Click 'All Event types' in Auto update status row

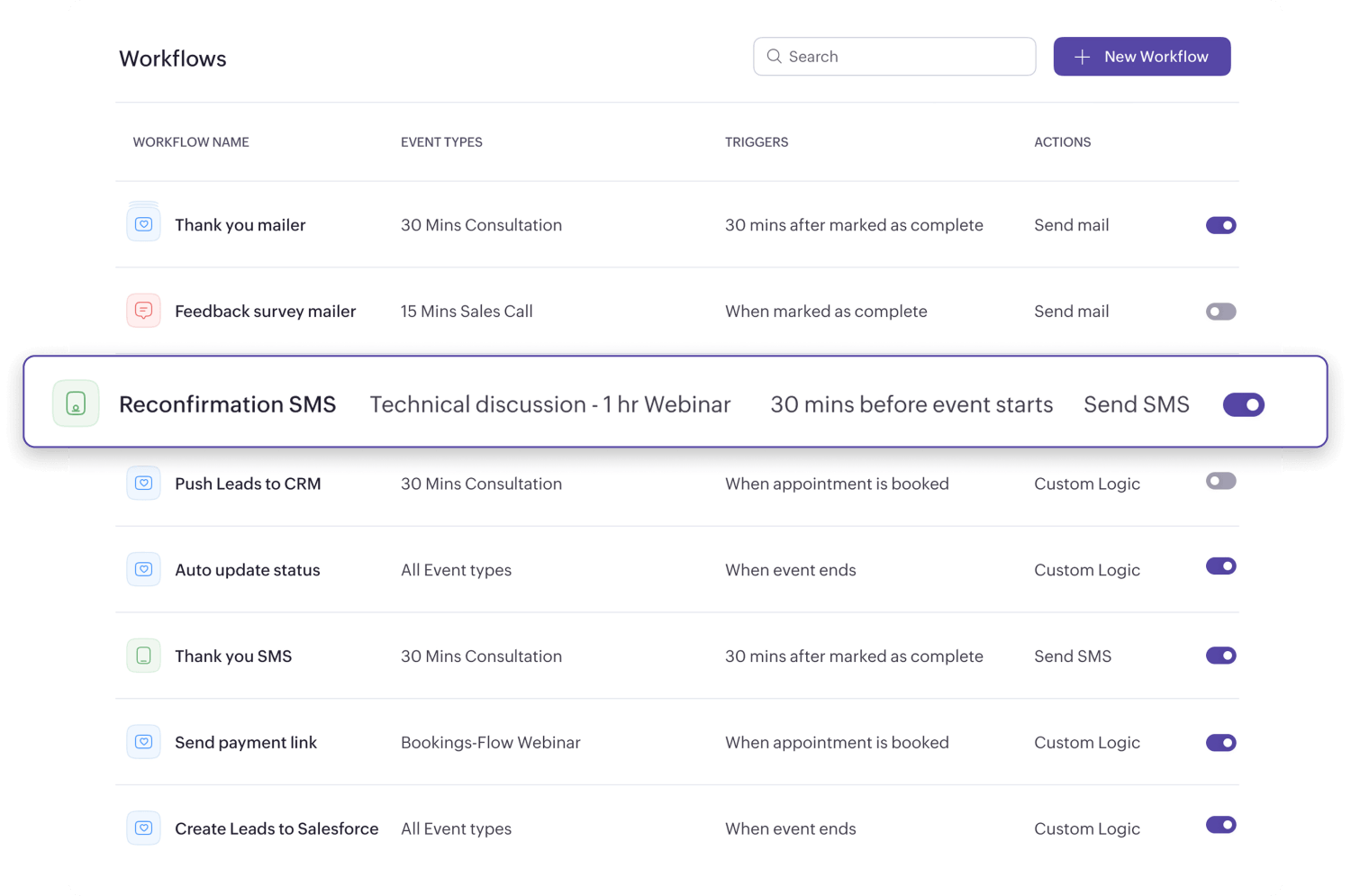[456, 570]
